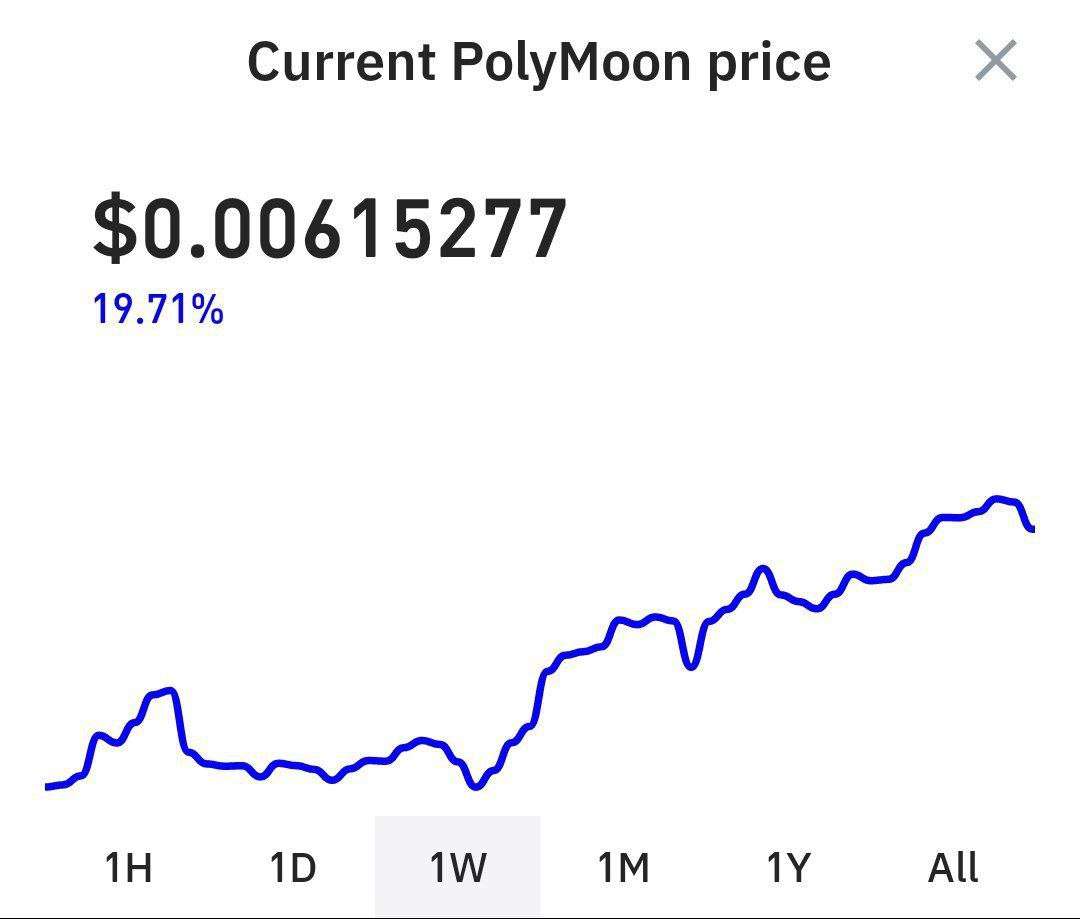Select the highlighted 1W range tab

[x=457, y=866]
